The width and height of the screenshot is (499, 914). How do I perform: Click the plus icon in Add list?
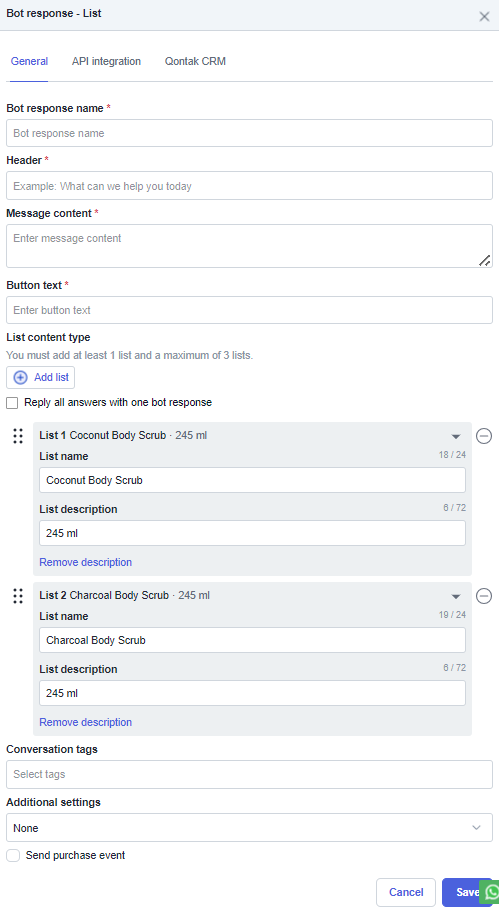[x=20, y=378]
